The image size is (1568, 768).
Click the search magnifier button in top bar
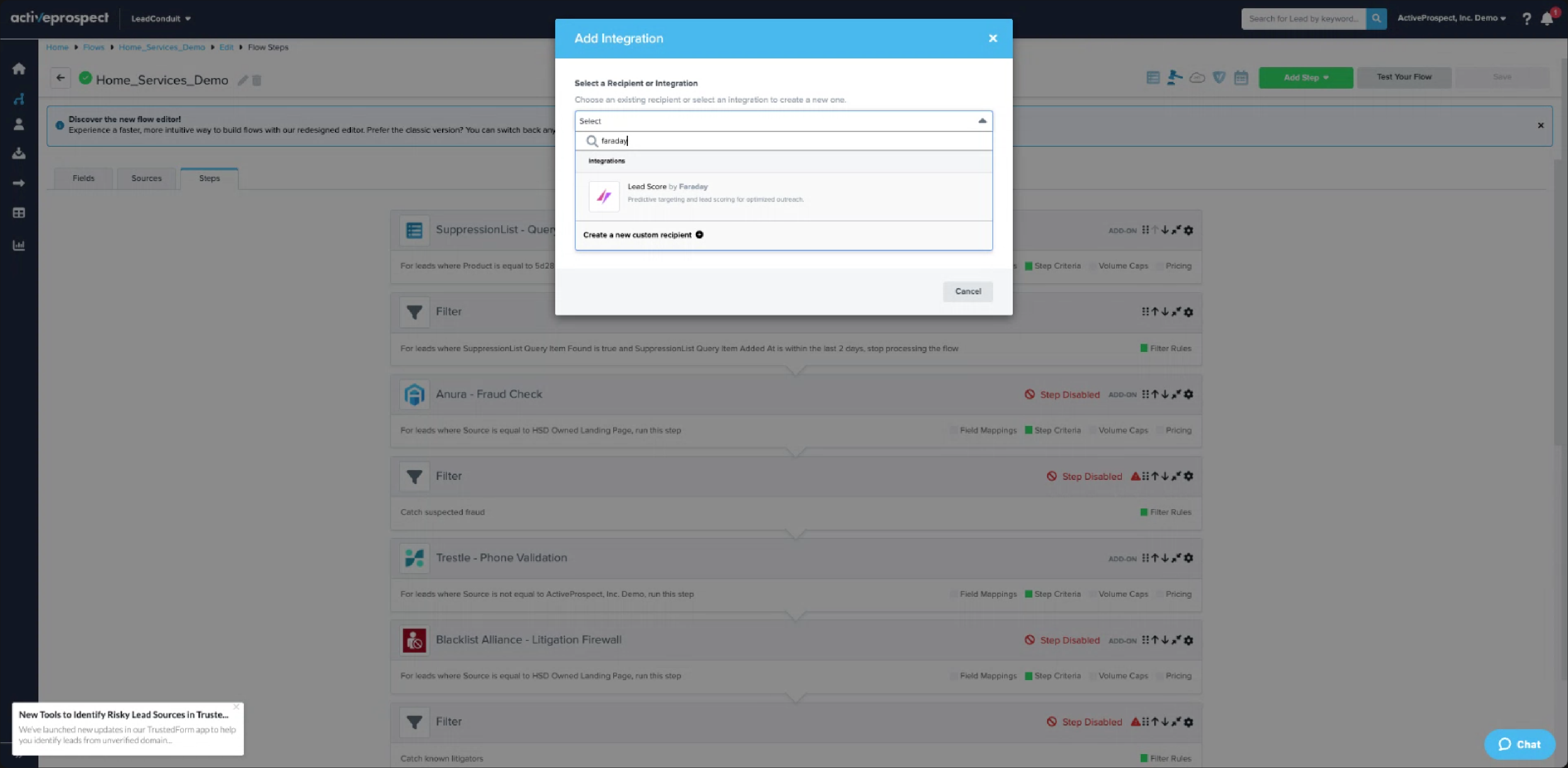click(1376, 19)
